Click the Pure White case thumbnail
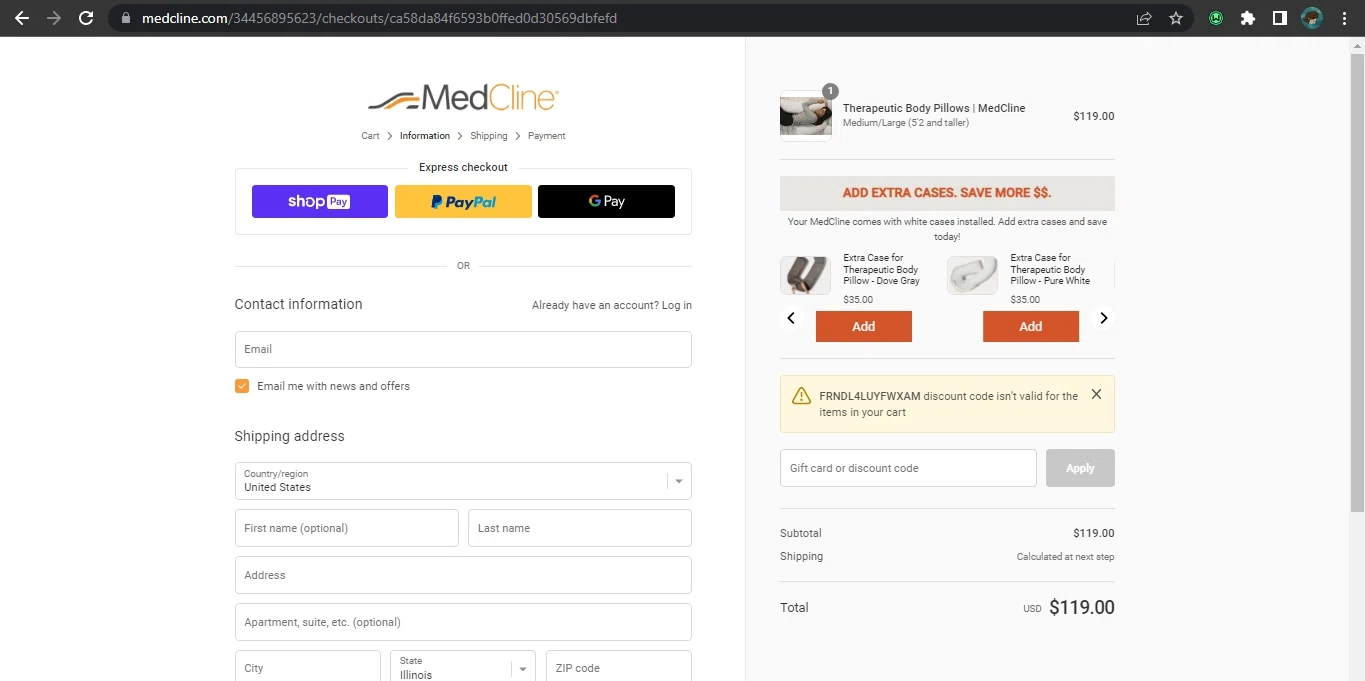The height and width of the screenshot is (681, 1365). [972, 275]
